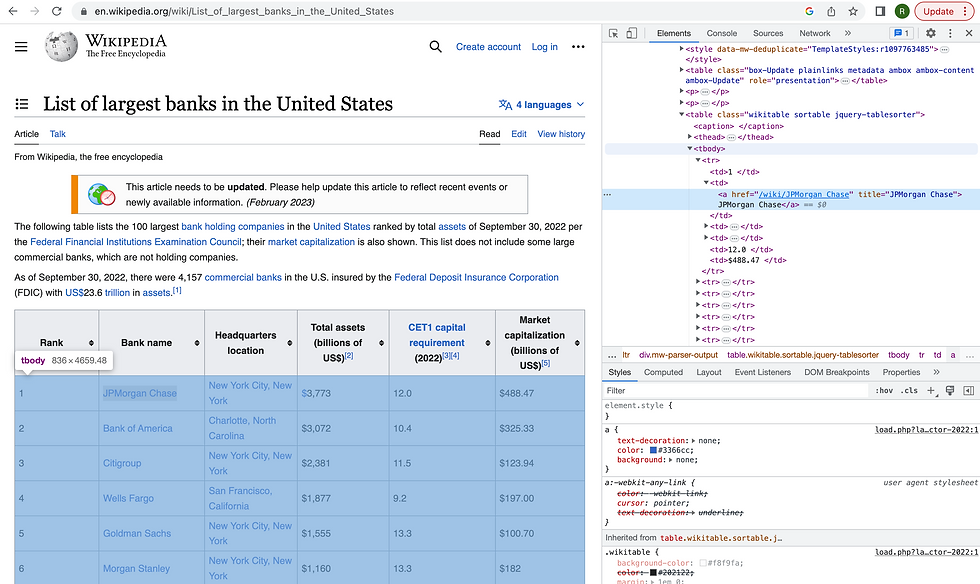Sort by Bank name column arrows

[x=197, y=343]
